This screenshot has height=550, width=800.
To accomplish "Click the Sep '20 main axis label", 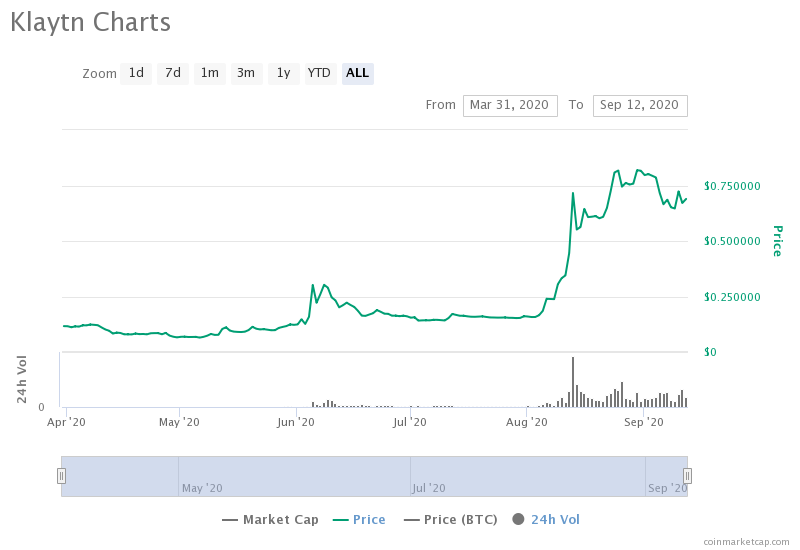I will pyautogui.click(x=644, y=422).
